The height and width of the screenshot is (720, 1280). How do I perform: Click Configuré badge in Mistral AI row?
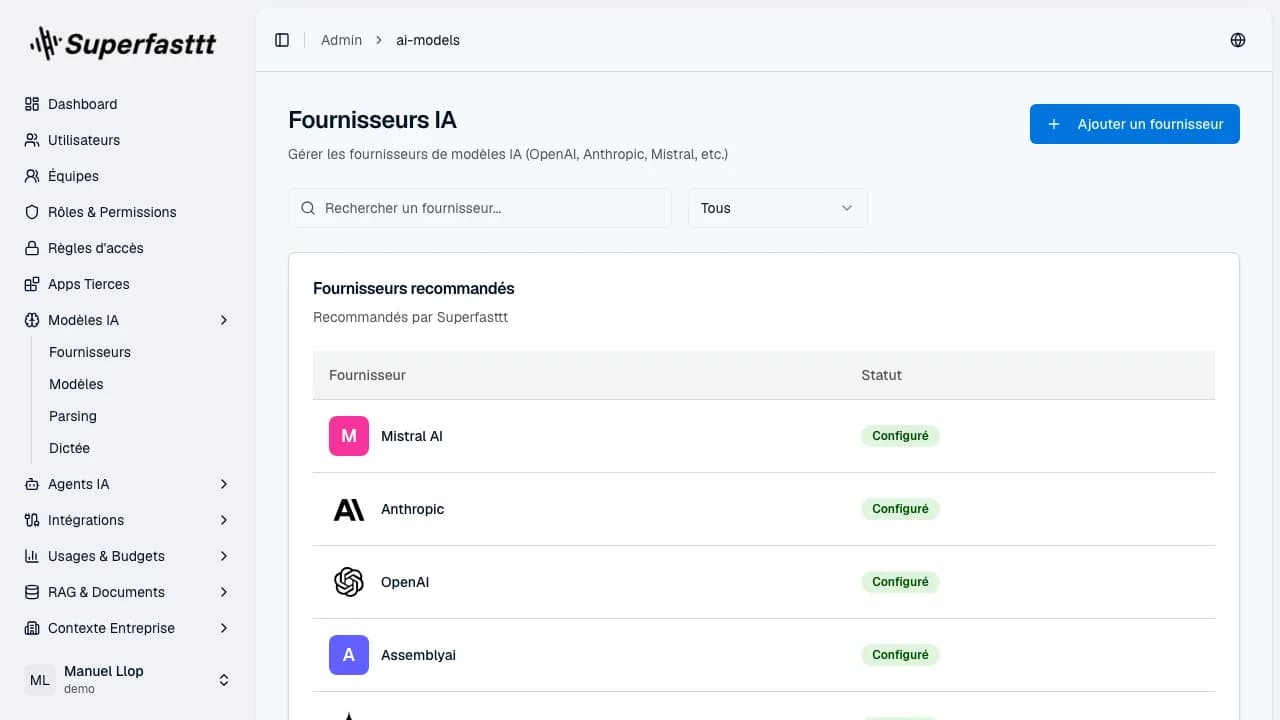coord(900,436)
